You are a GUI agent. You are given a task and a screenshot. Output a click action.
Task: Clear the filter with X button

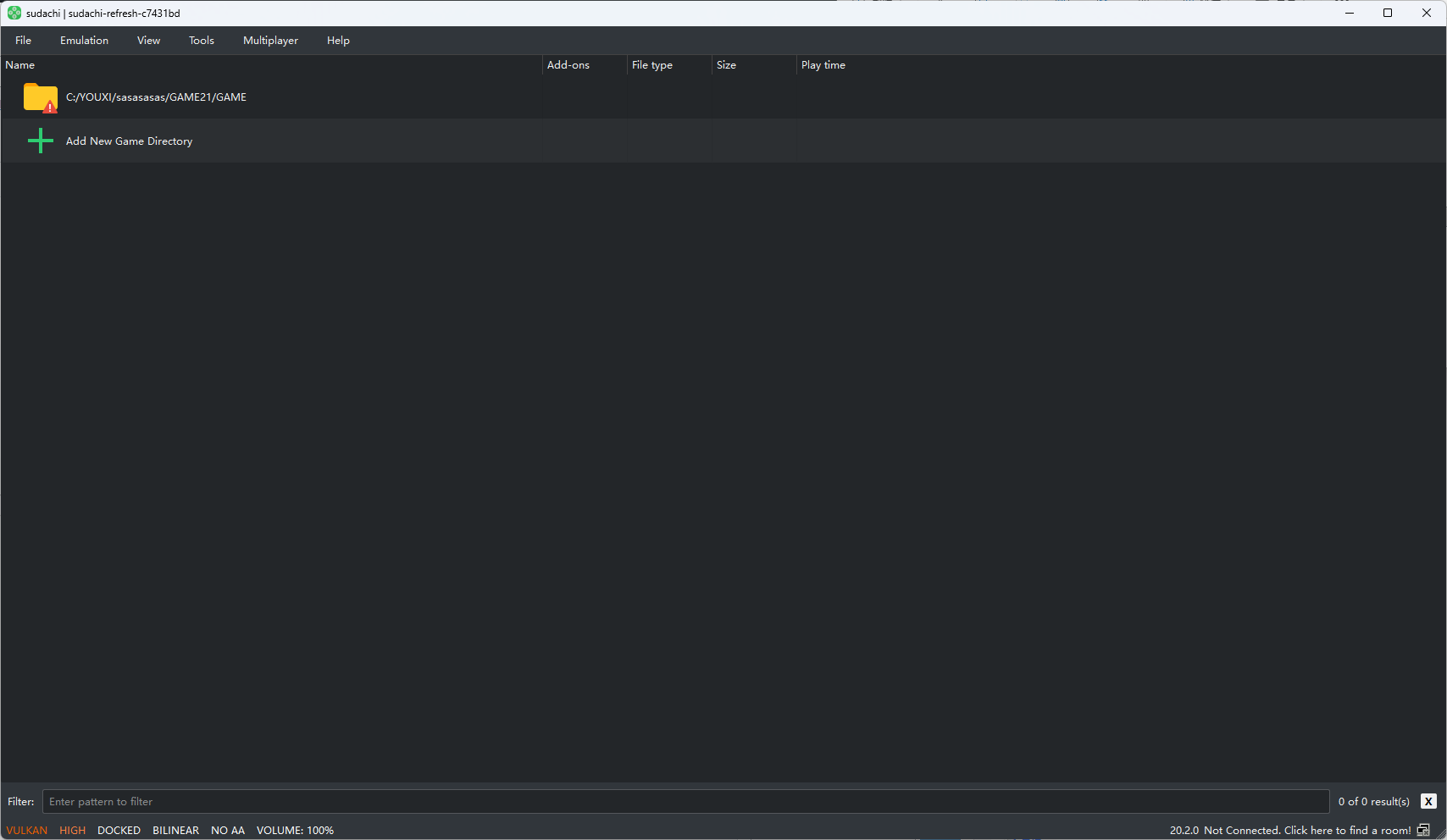[x=1428, y=801]
